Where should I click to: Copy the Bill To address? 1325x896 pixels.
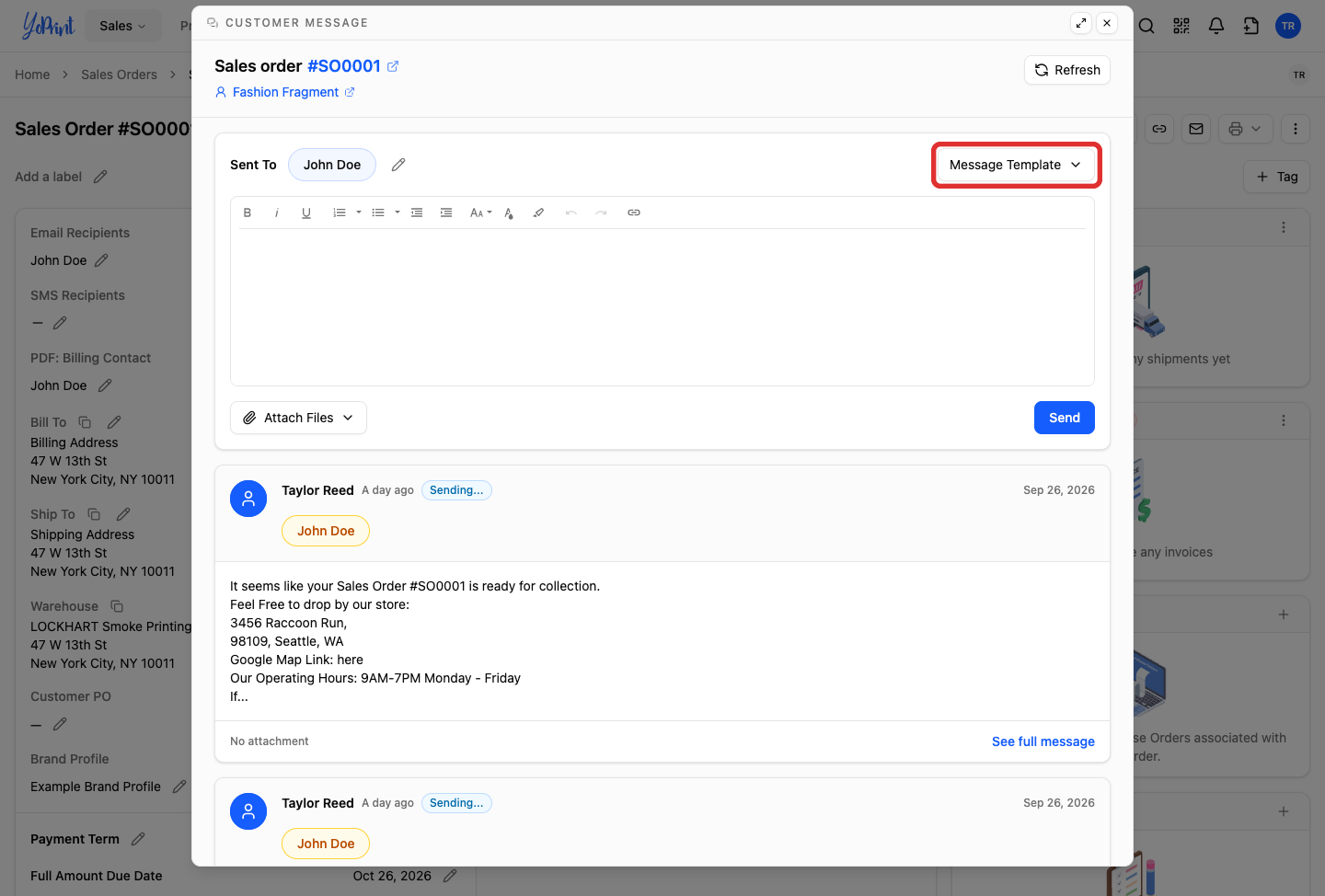coord(85,422)
